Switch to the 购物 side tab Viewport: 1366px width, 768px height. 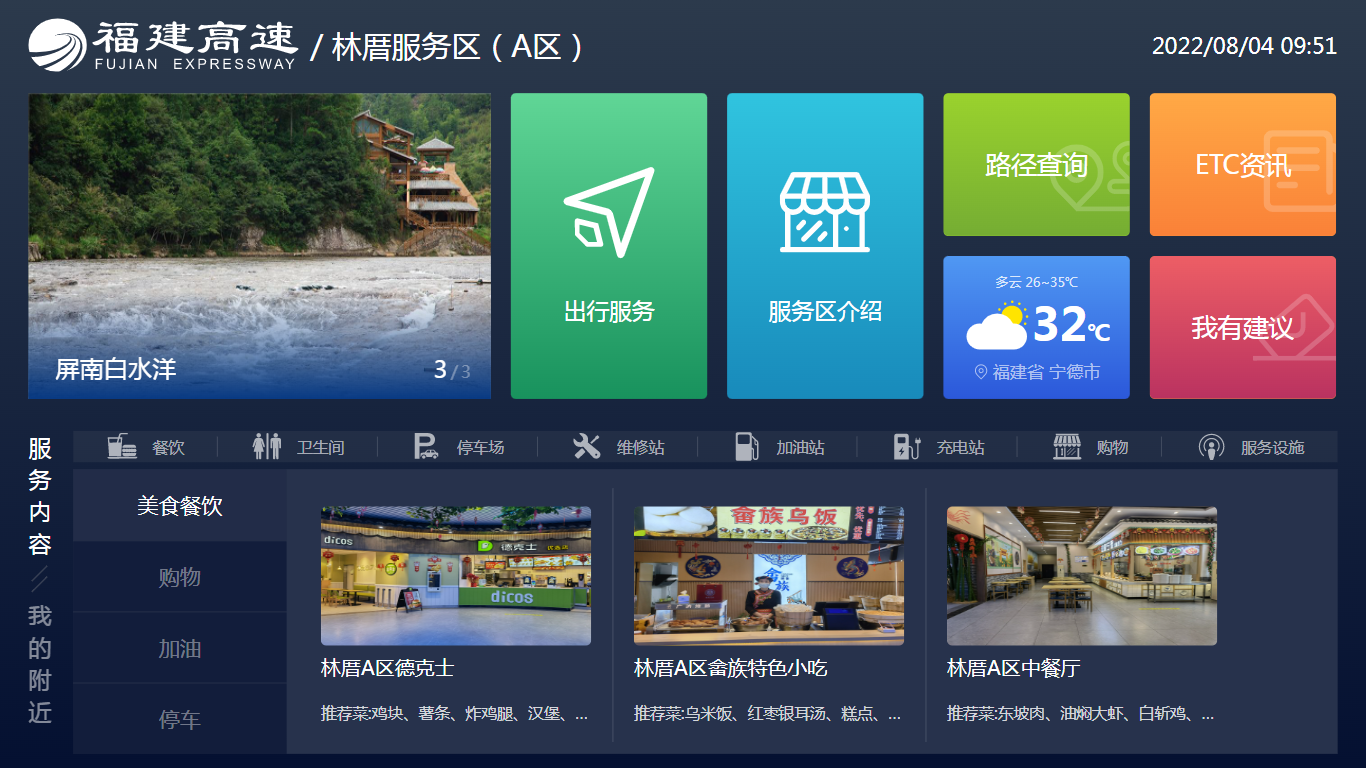(180, 577)
